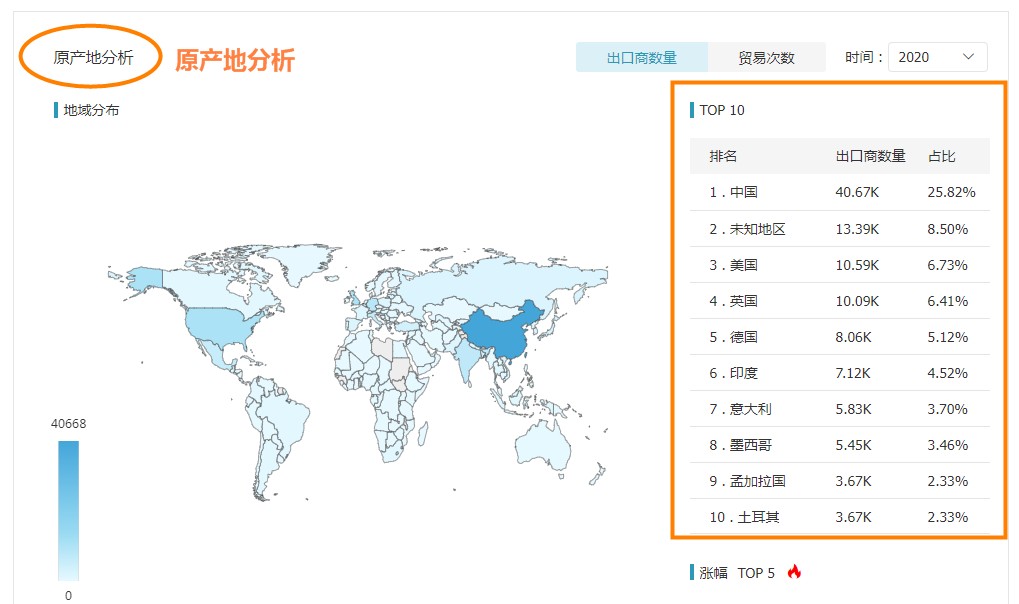Select the 3 . 美国 row

pyautogui.click(x=839, y=265)
